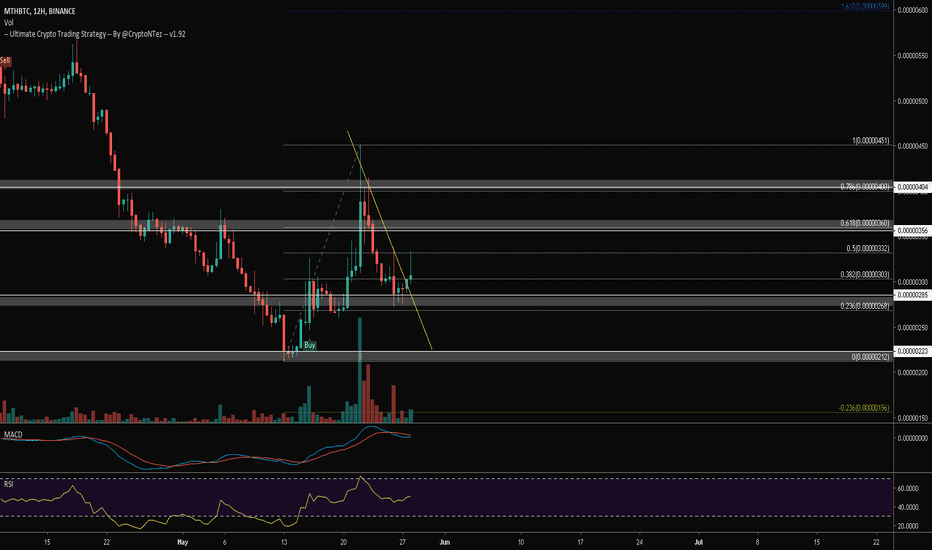Click the 24 date on time axis
Viewport: 932px width, 550px height.
(640, 542)
